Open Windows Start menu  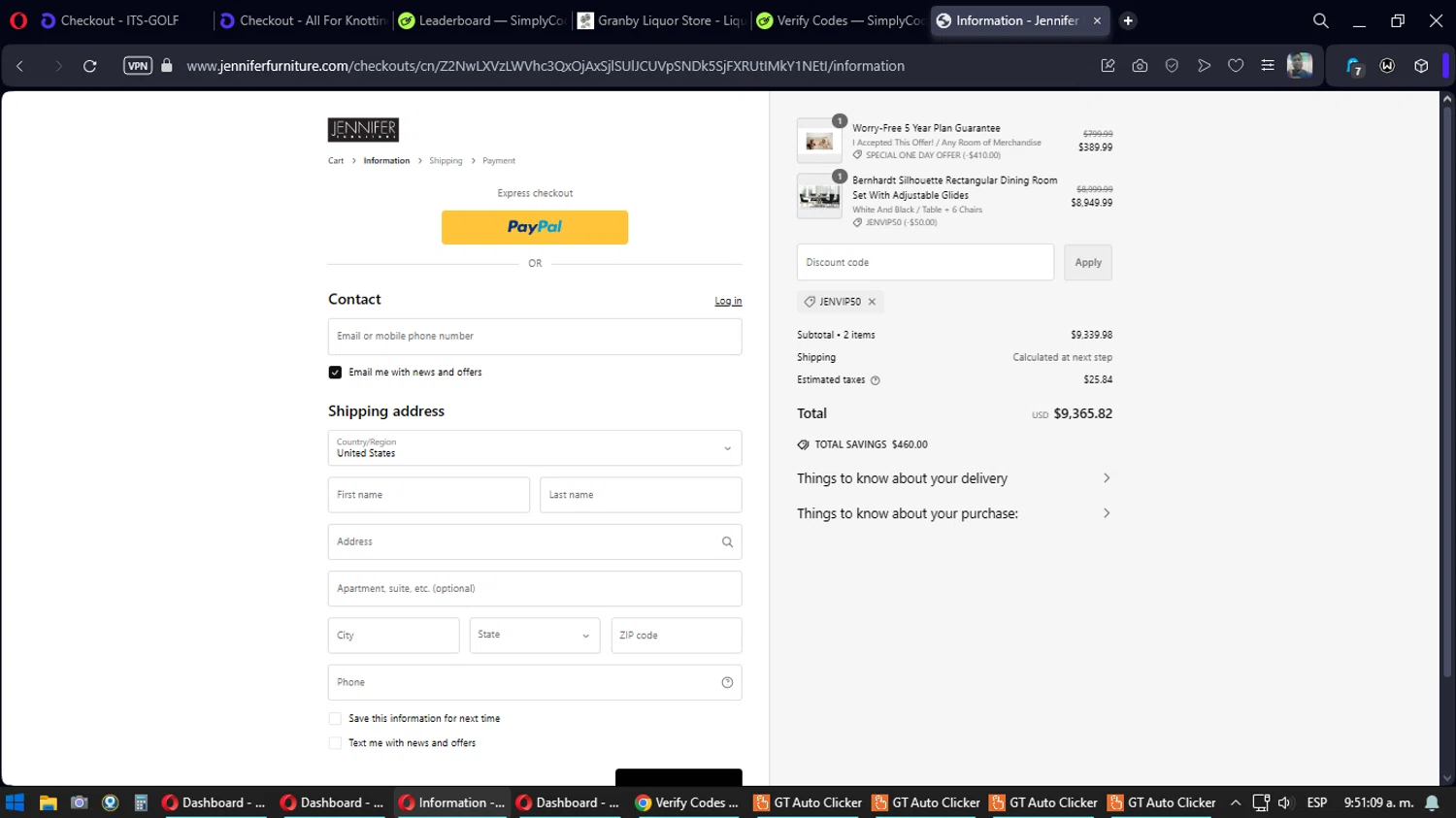click(x=15, y=802)
